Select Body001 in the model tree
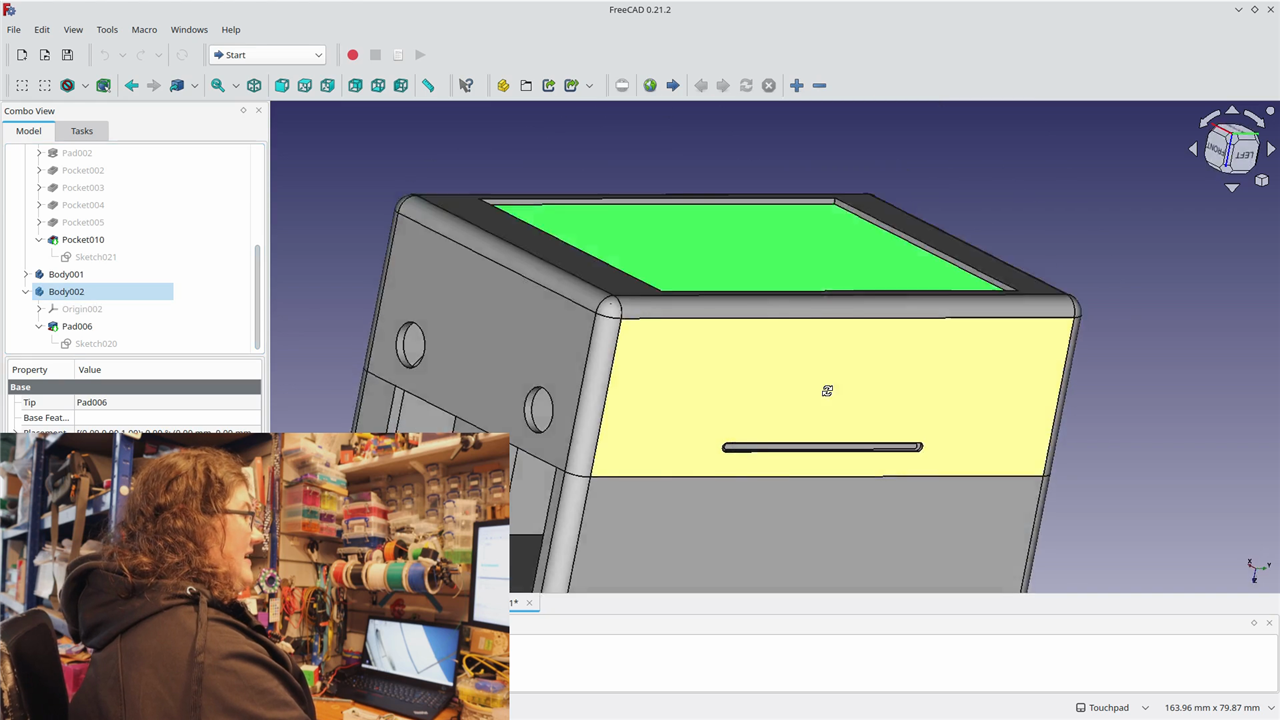Viewport: 1280px width, 720px height. pos(66,274)
